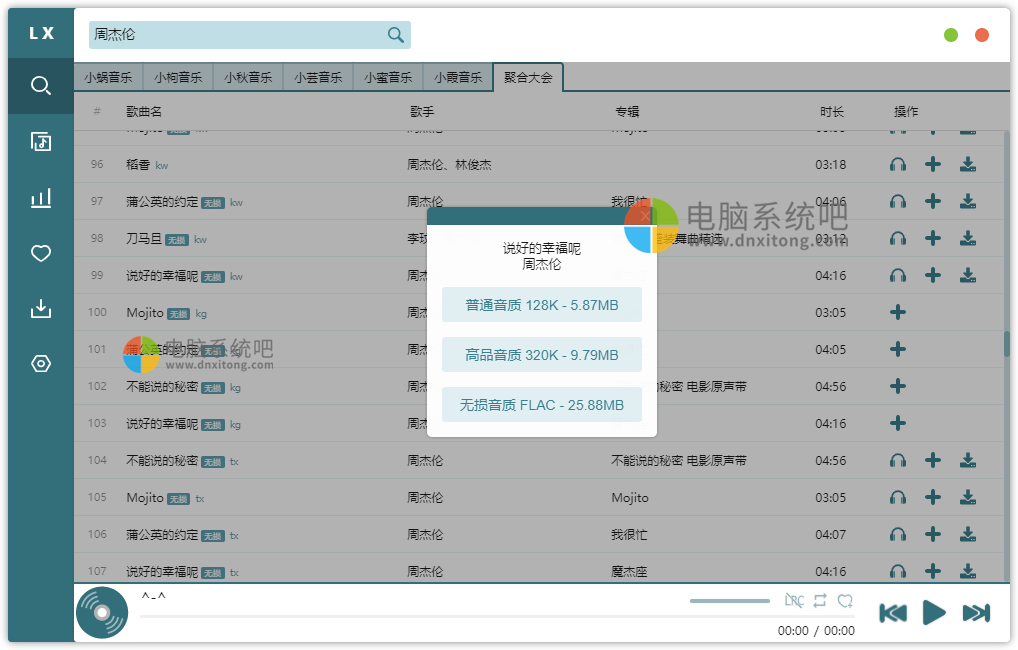Switch to the 小秋音乐 tab
The height and width of the screenshot is (650, 1018).
pos(248,77)
